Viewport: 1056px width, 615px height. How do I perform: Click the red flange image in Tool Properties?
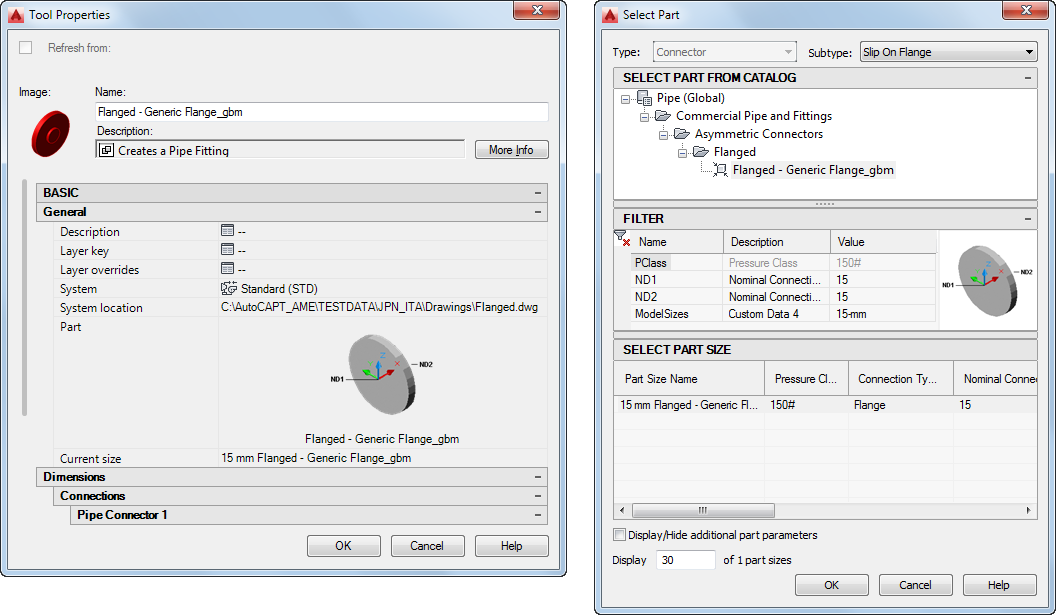(51, 133)
